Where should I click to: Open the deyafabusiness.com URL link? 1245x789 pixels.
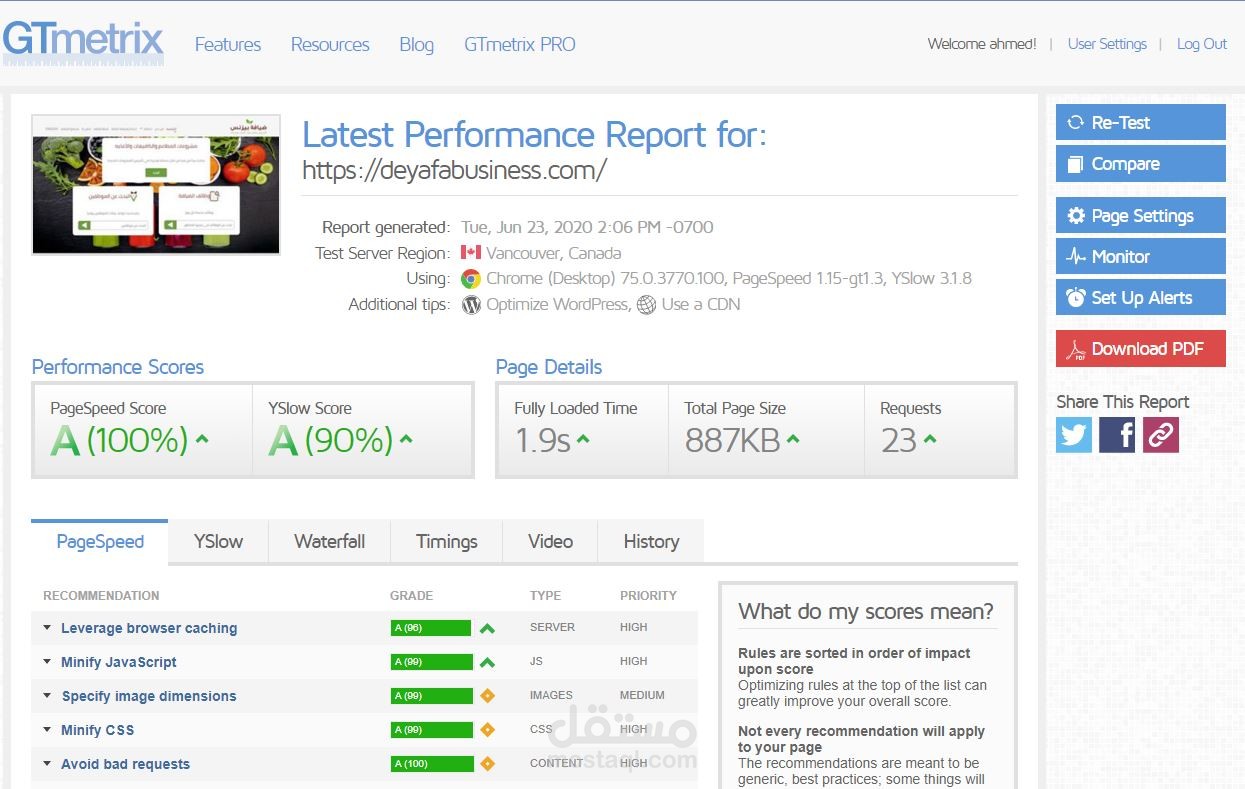(x=455, y=170)
